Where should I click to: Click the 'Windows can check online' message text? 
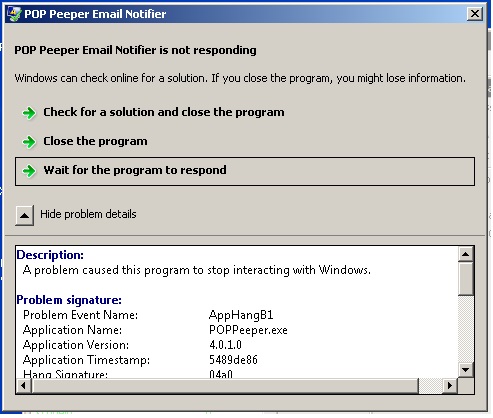click(240, 78)
